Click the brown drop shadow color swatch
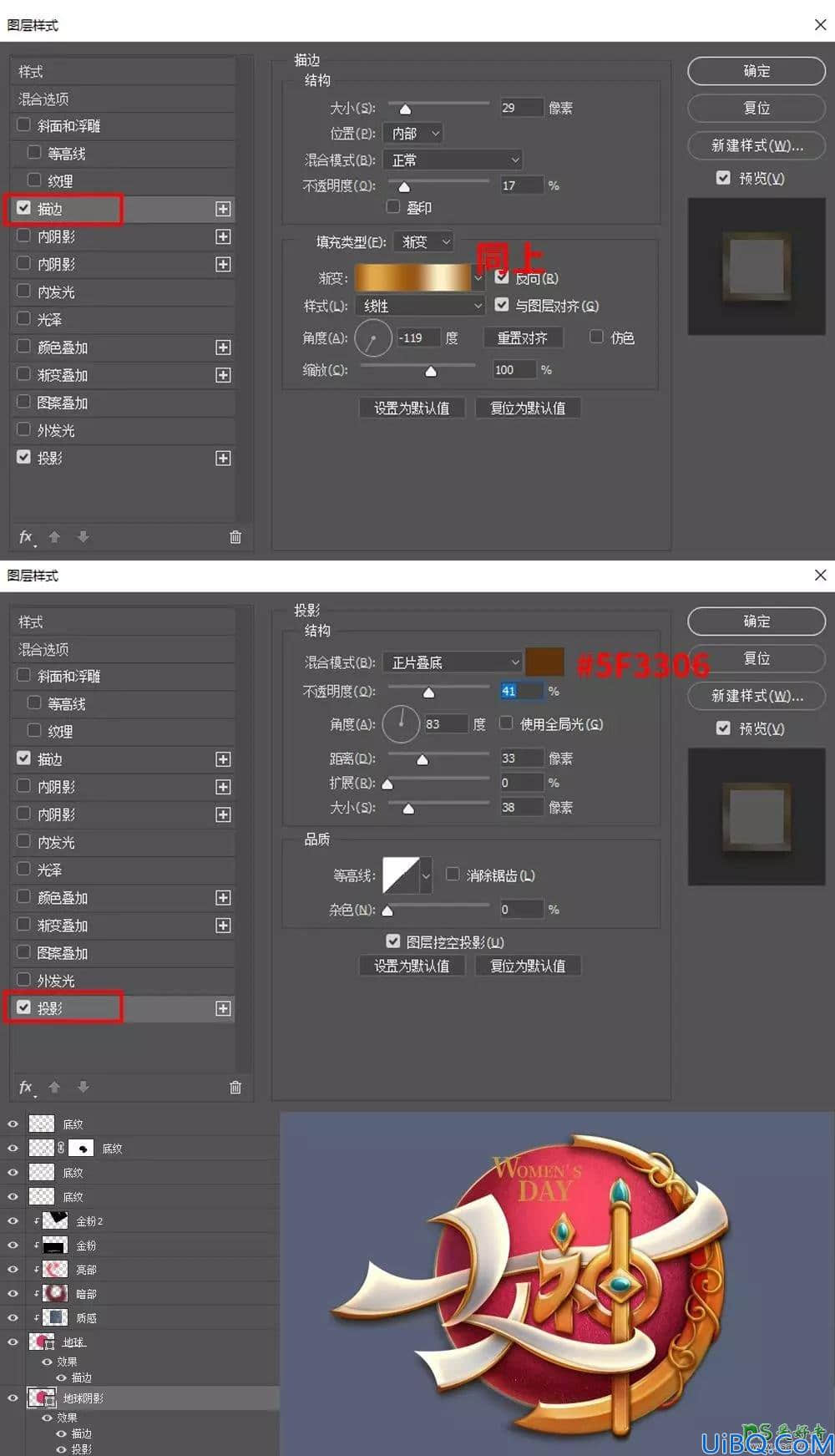Viewport: 835px width, 1456px height. (x=544, y=662)
